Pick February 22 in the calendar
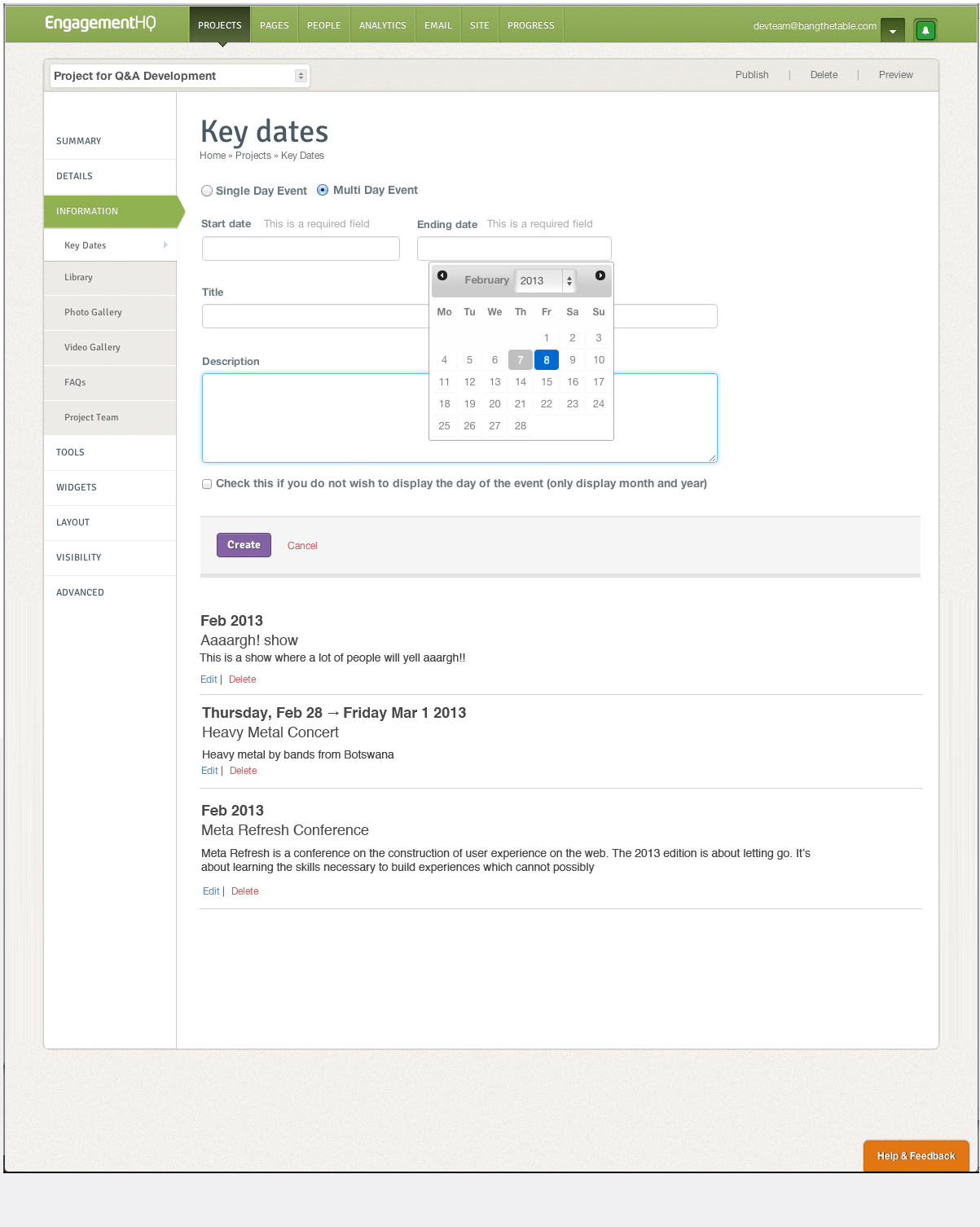This screenshot has width=980, height=1227. click(547, 404)
